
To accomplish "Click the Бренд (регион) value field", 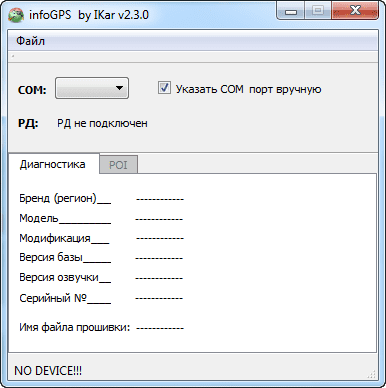I will 160,199.
